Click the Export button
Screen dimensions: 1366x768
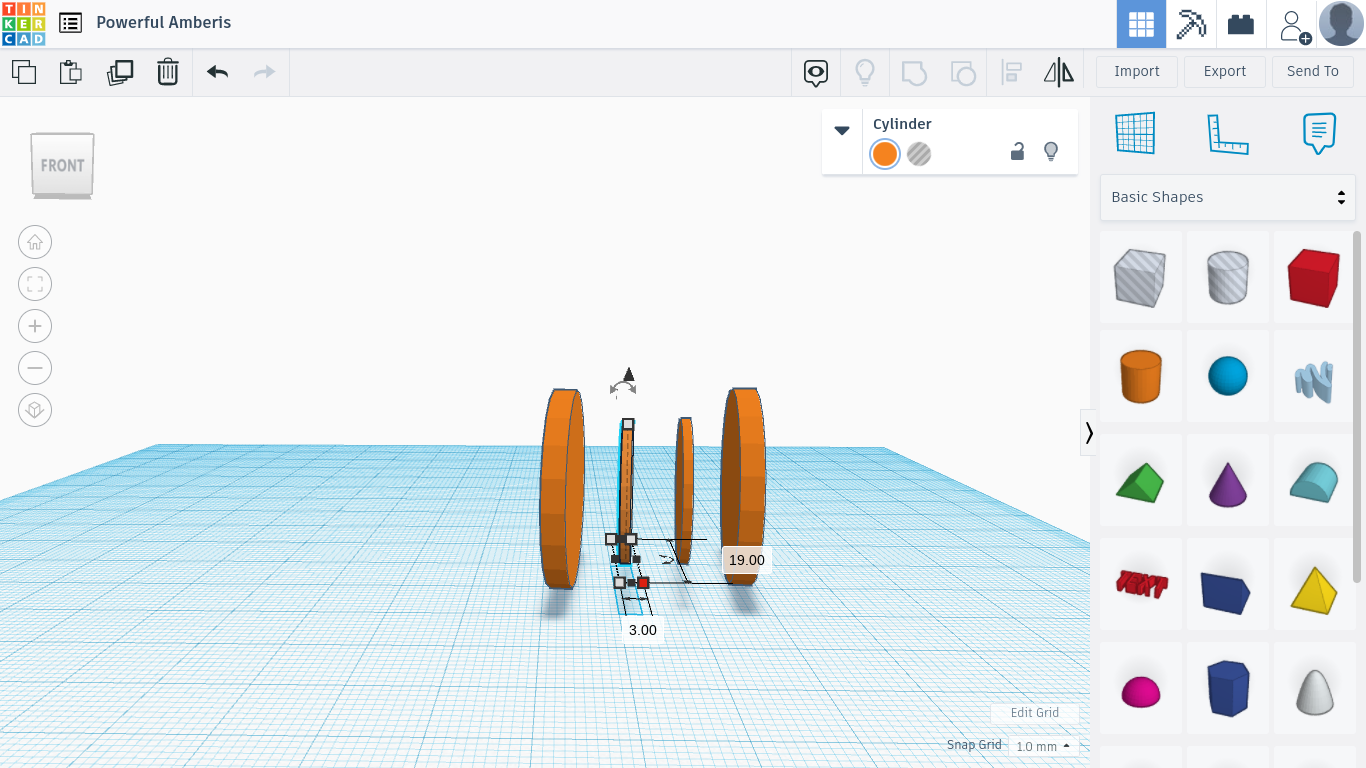click(x=1225, y=72)
